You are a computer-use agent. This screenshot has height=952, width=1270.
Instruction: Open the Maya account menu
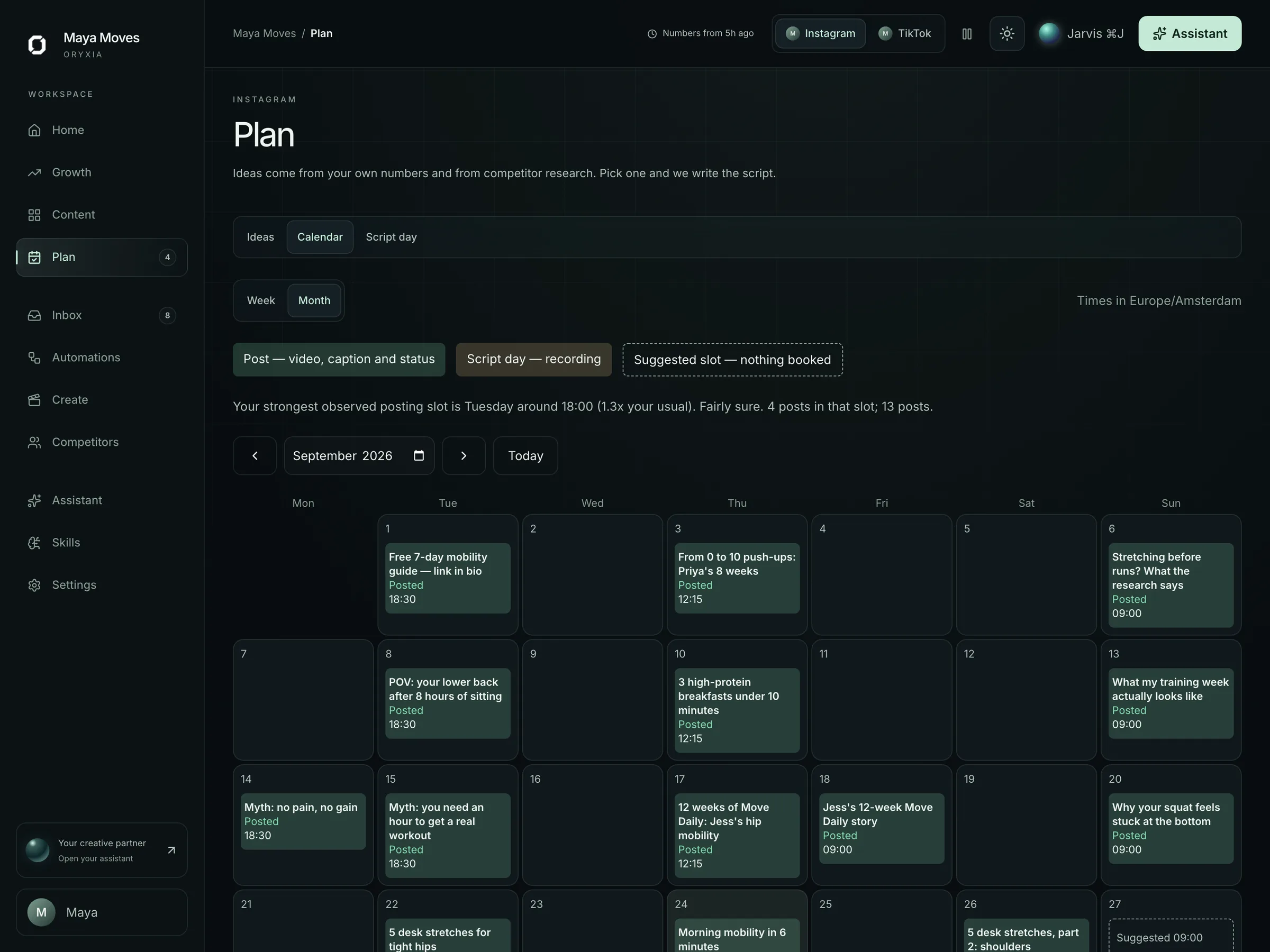tap(102, 912)
